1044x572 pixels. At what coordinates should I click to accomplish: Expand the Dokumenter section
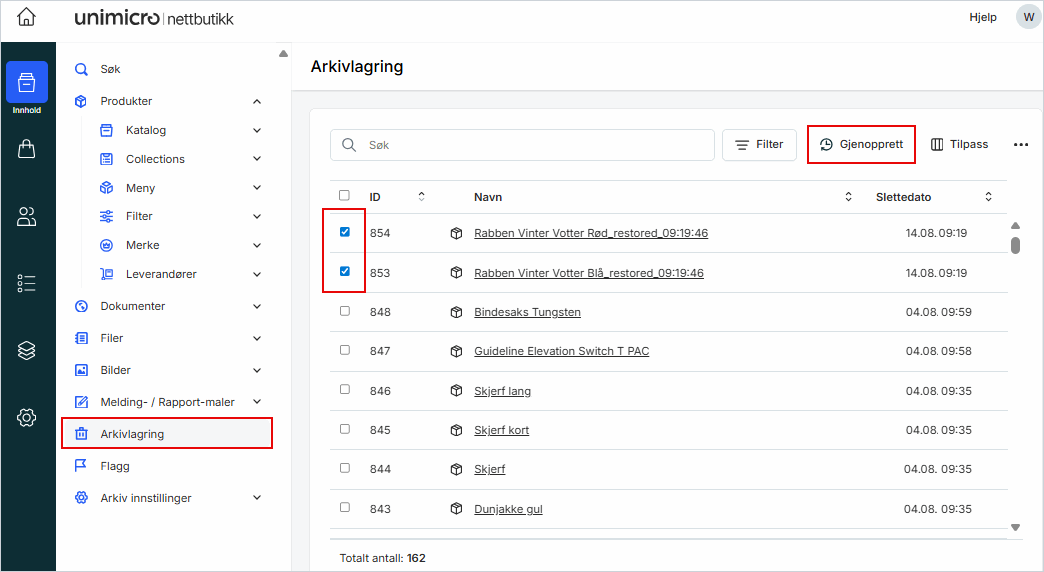(257, 306)
